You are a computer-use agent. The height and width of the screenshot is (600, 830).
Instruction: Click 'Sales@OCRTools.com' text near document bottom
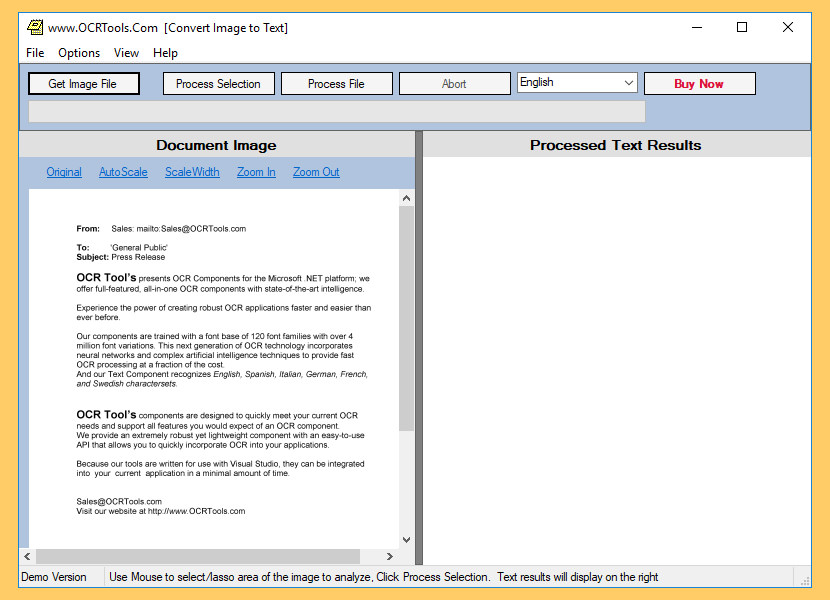[x=119, y=502]
